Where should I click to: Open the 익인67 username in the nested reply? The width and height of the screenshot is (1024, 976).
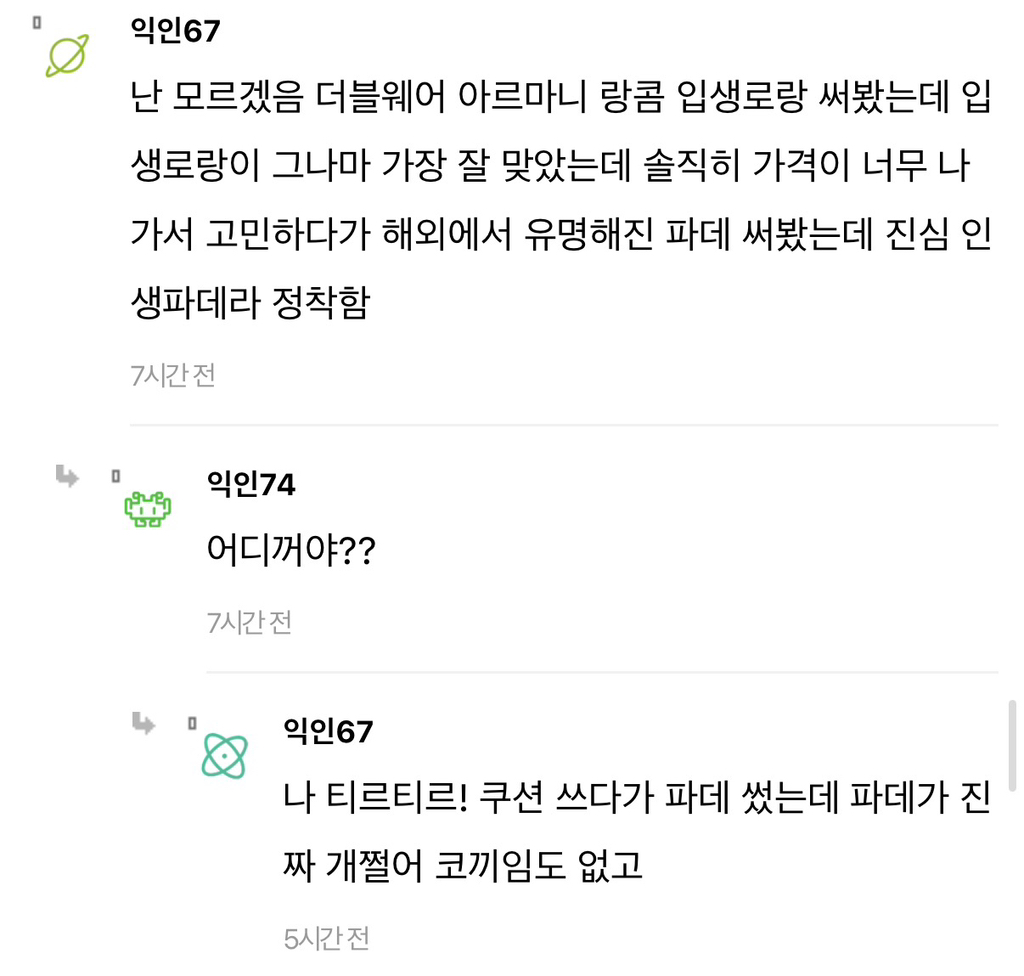328,732
